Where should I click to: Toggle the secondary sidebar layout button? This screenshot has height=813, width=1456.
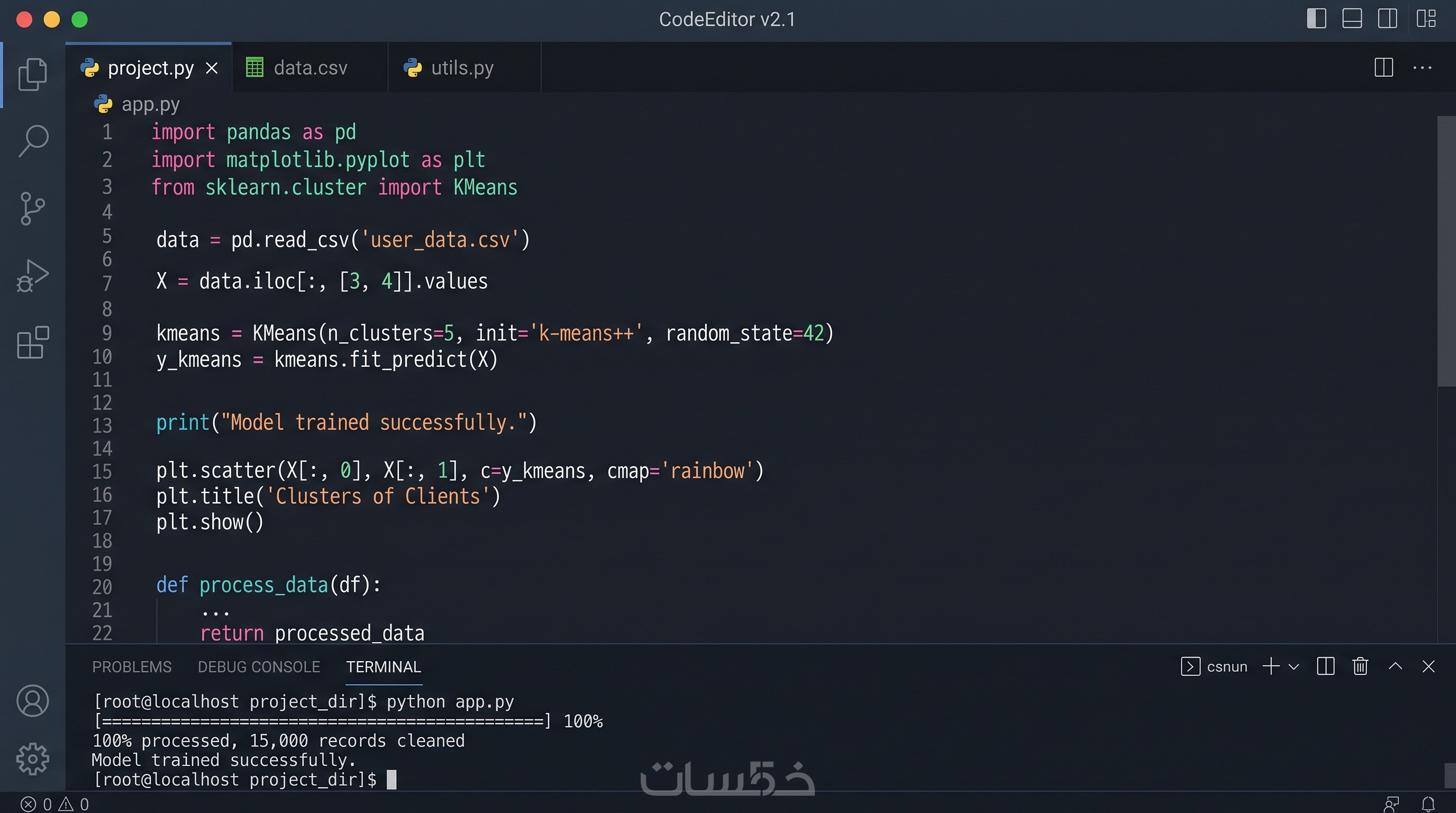(x=1388, y=19)
